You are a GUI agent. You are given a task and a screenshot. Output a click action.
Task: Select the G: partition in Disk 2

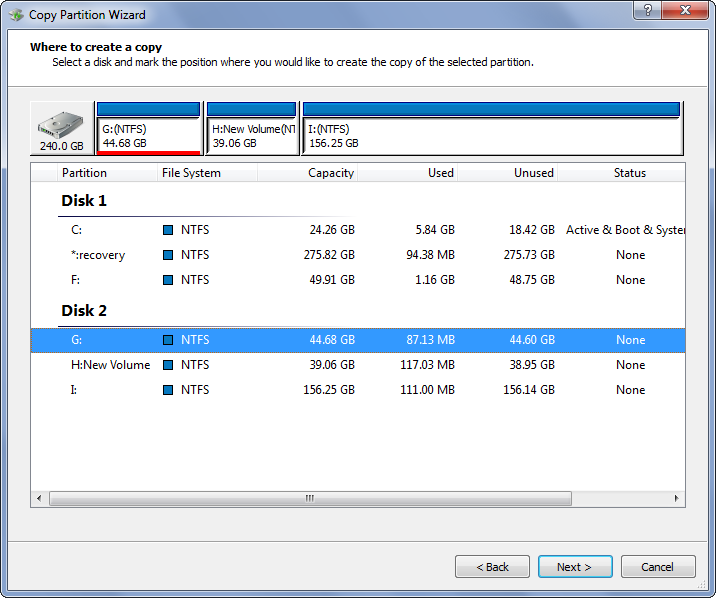point(358,340)
